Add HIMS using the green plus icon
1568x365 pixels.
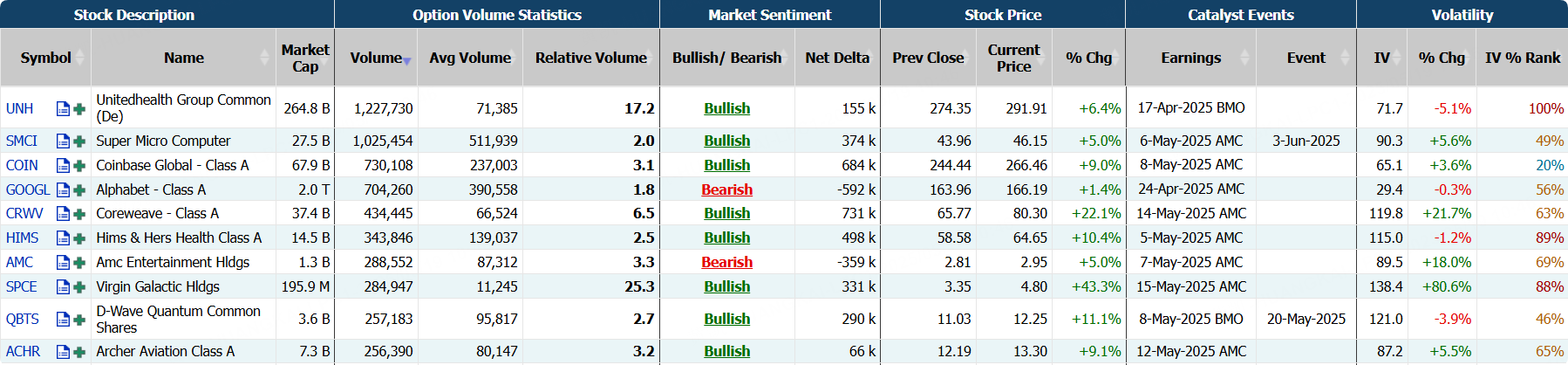pos(79,238)
